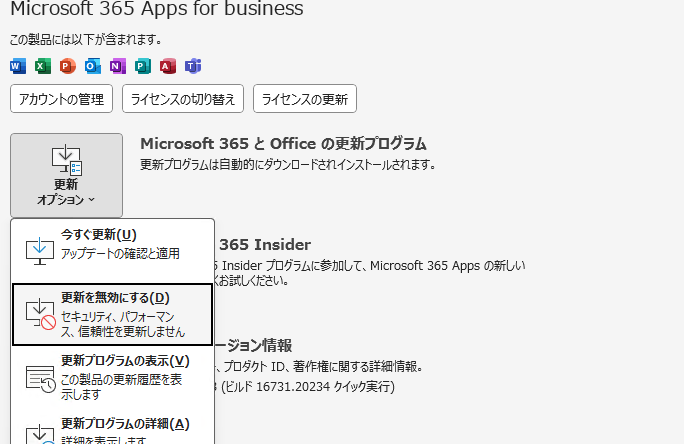Click the 'ビルド 16731.20234 クイック実行' text

point(308,386)
